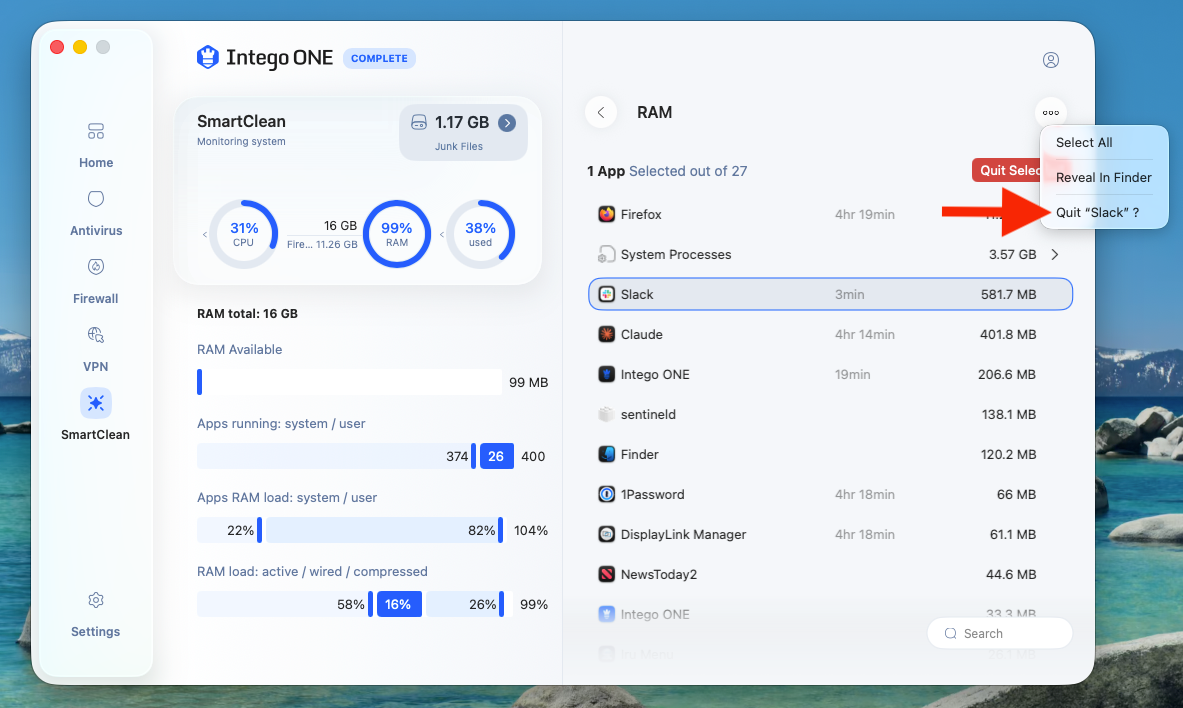Go back using the RAM back arrow

click(601, 112)
